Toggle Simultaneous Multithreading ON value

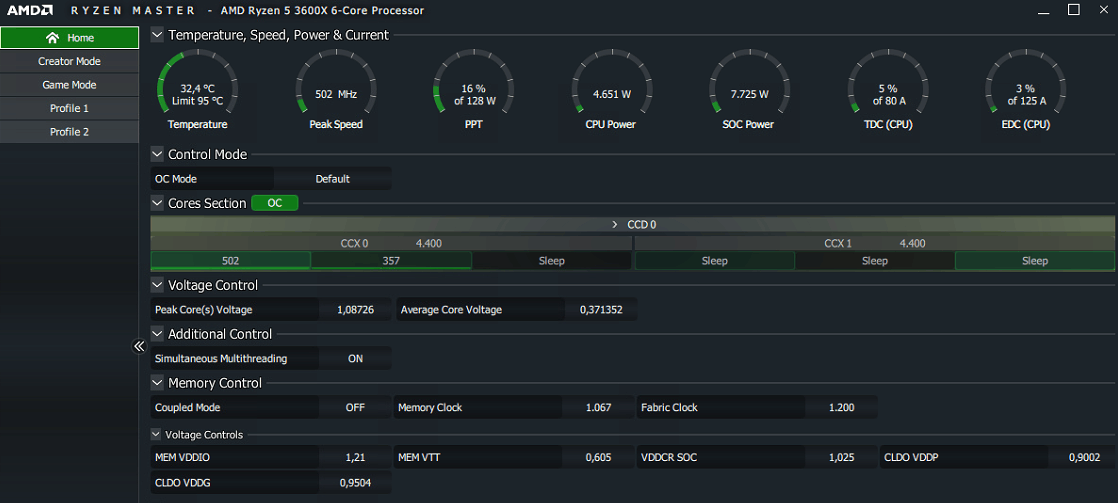click(355, 358)
